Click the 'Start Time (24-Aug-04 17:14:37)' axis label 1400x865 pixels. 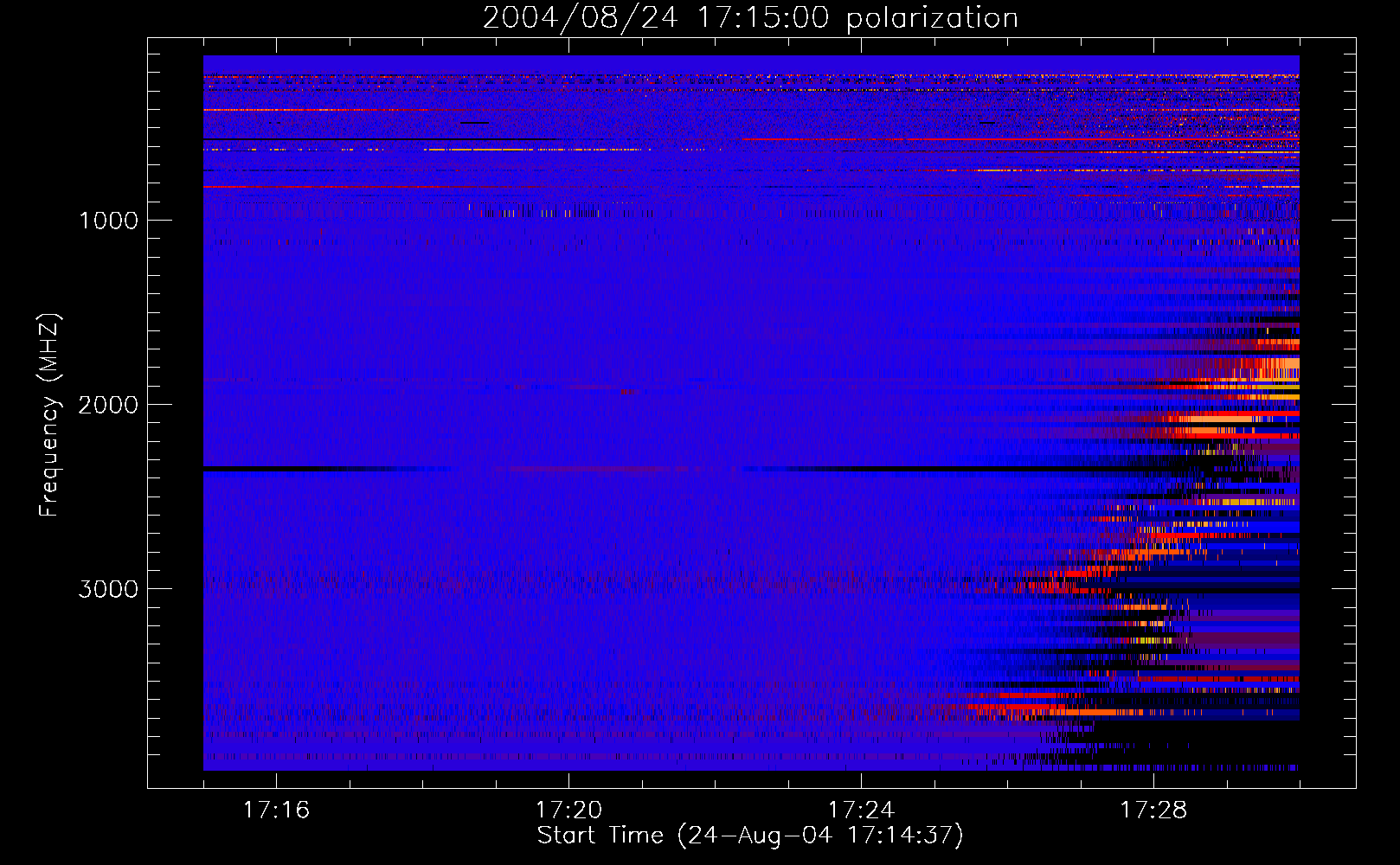pyautogui.click(x=750, y=836)
